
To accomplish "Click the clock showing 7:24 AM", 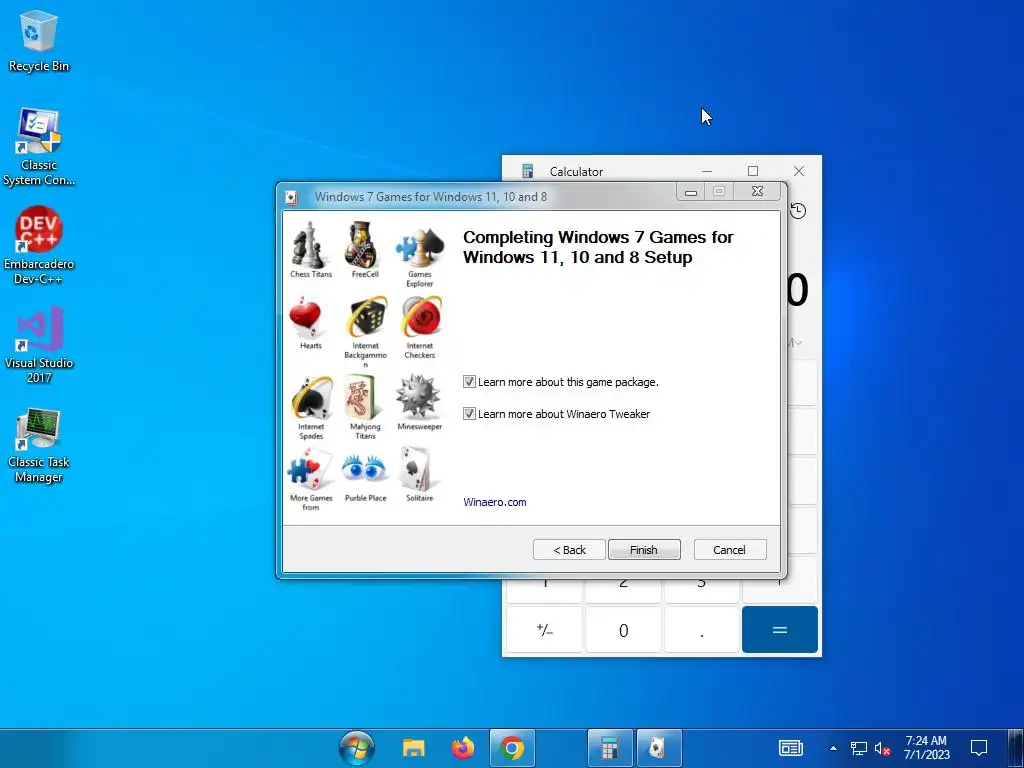I will click(926, 748).
